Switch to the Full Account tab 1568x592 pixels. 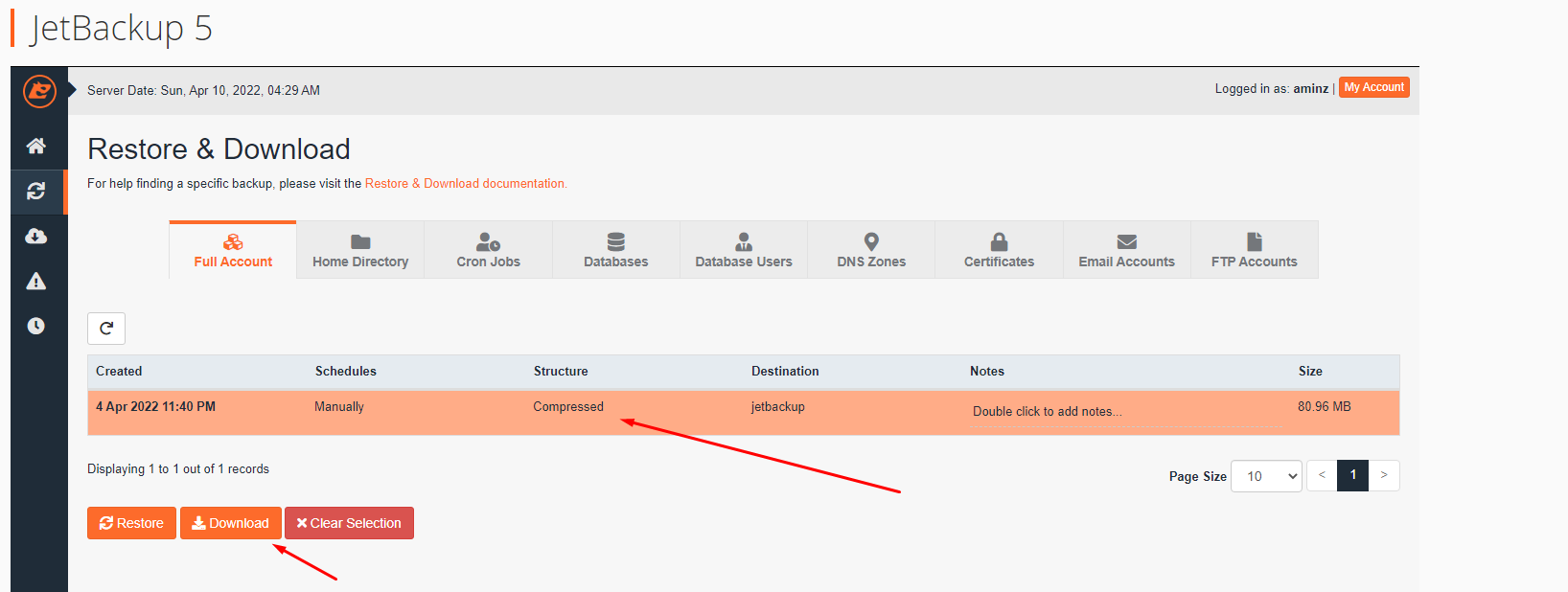(x=233, y=250)
